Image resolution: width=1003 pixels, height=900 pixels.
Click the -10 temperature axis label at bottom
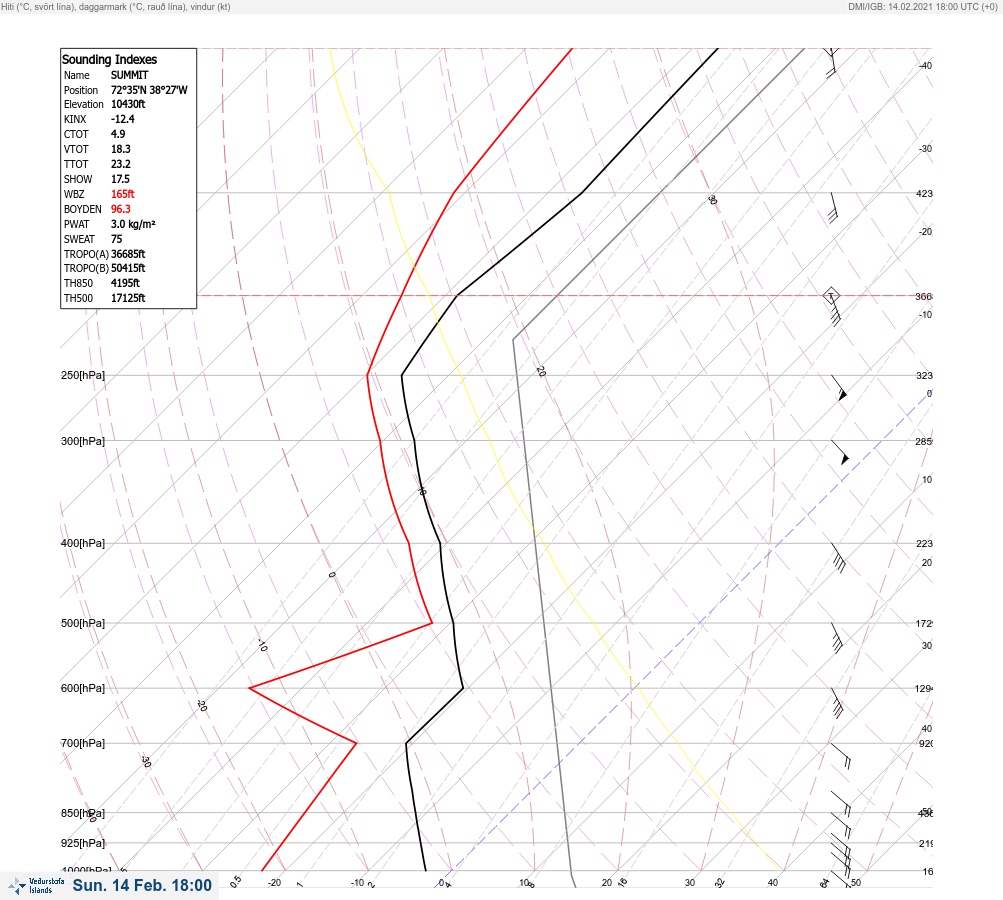pos(358,883)
